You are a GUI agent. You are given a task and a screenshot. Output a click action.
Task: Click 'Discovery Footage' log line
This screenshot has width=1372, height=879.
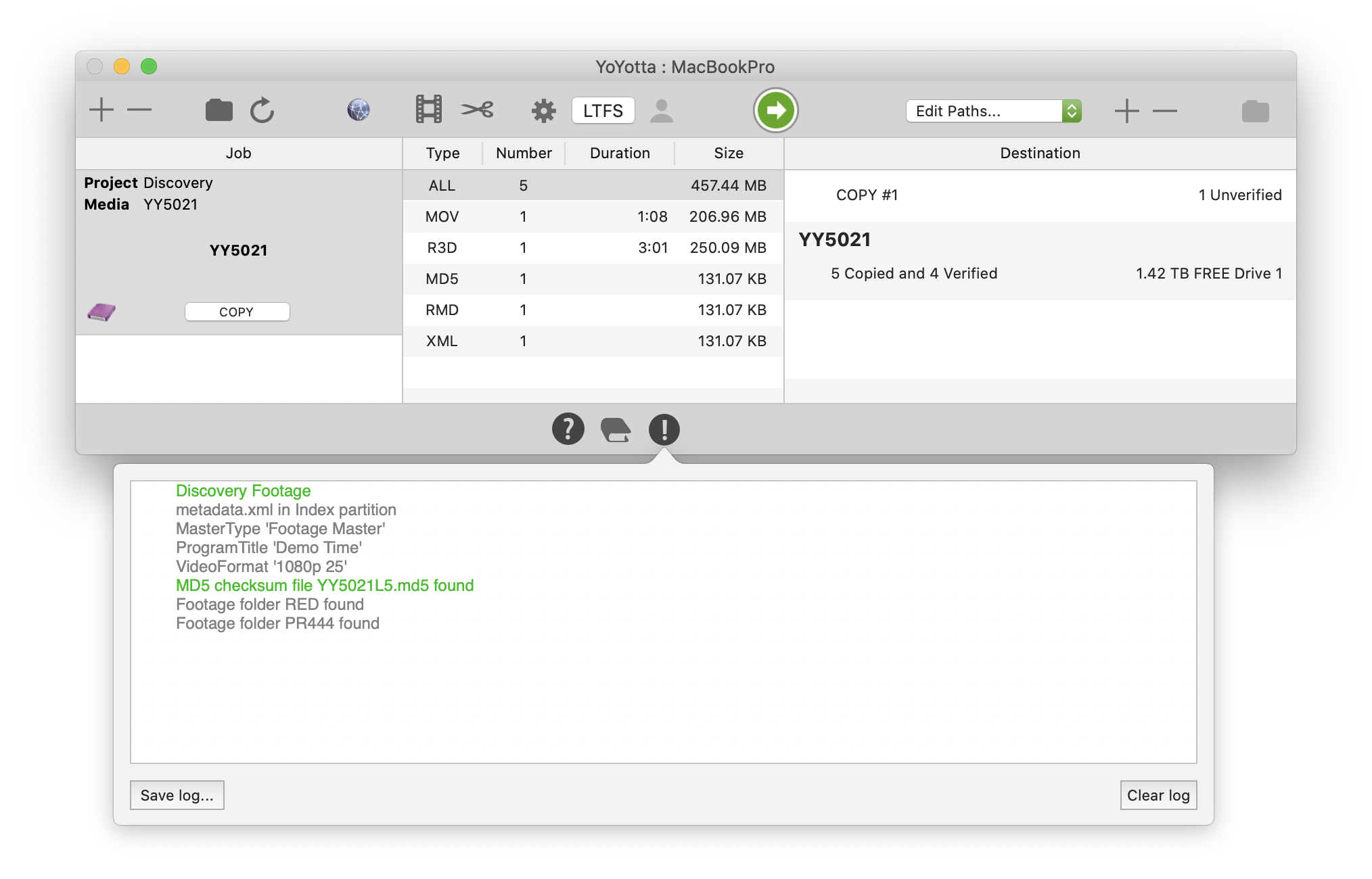tap(244, 491)
